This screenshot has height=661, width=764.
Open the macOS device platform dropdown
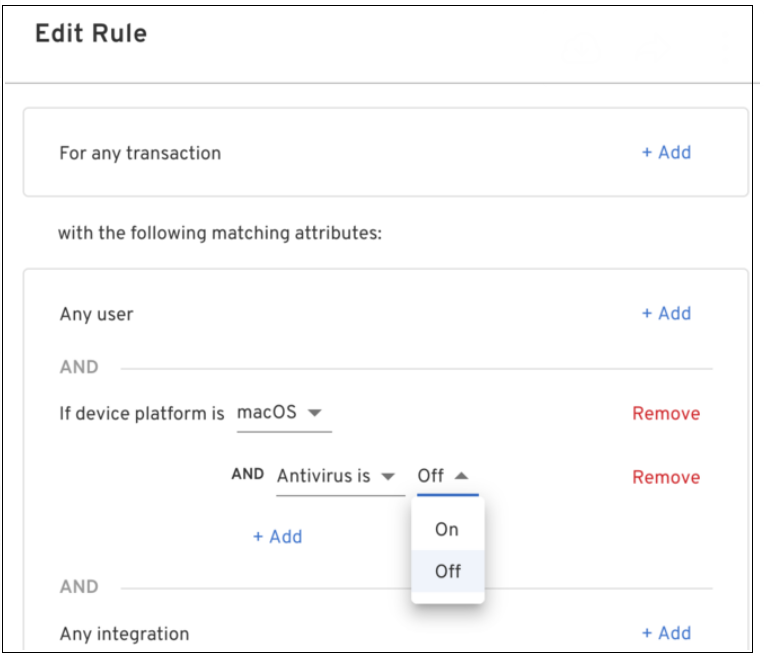tap(283, 413)
